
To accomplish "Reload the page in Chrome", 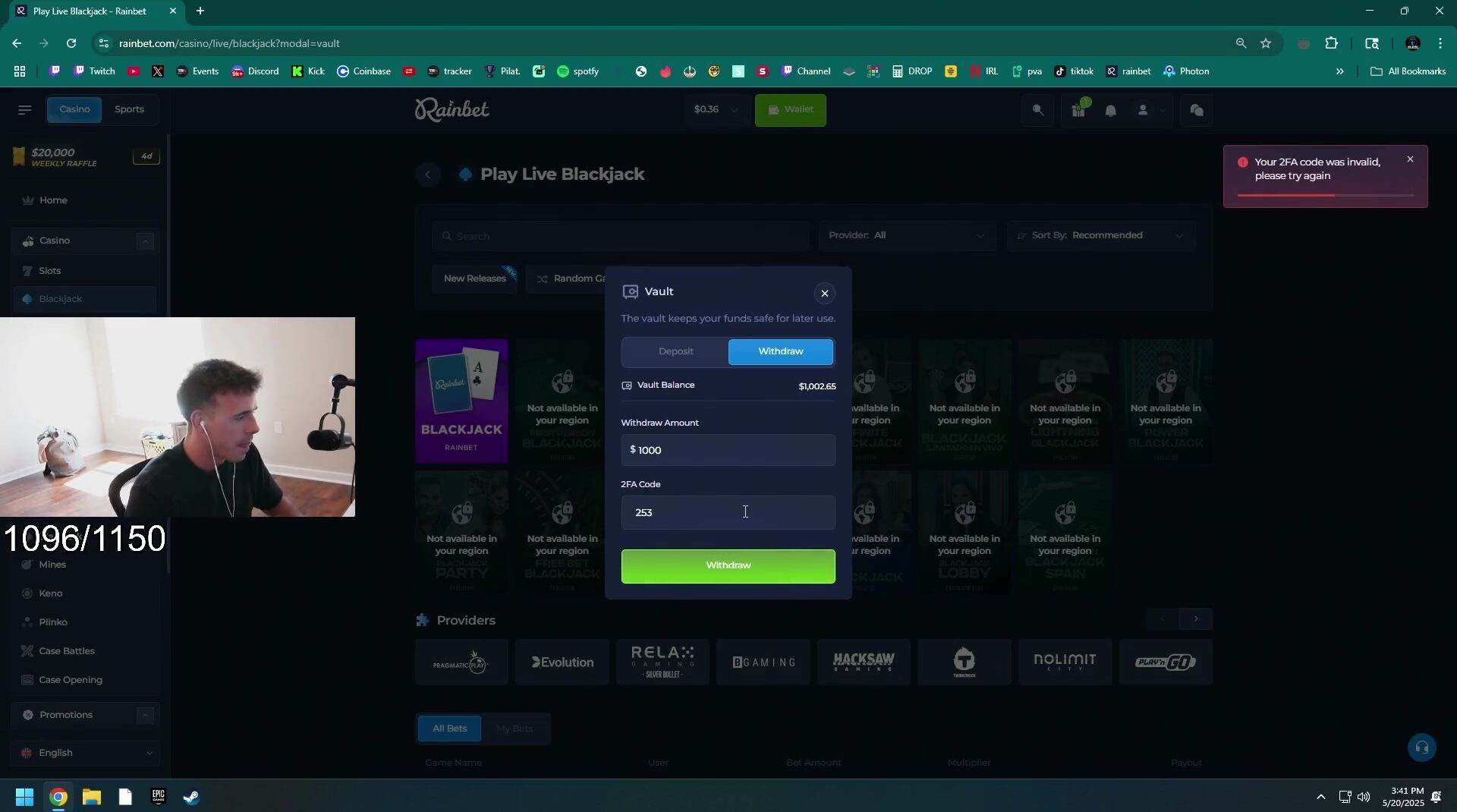I will (71, 43).
